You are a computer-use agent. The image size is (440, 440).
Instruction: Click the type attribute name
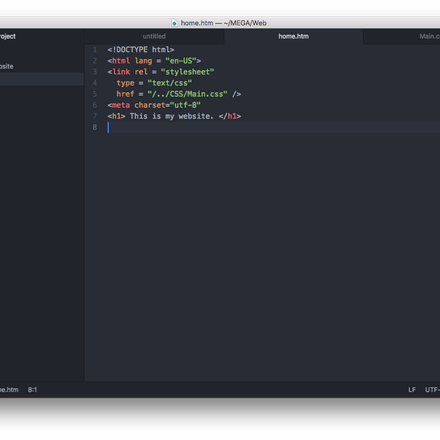tap(125, 83)
